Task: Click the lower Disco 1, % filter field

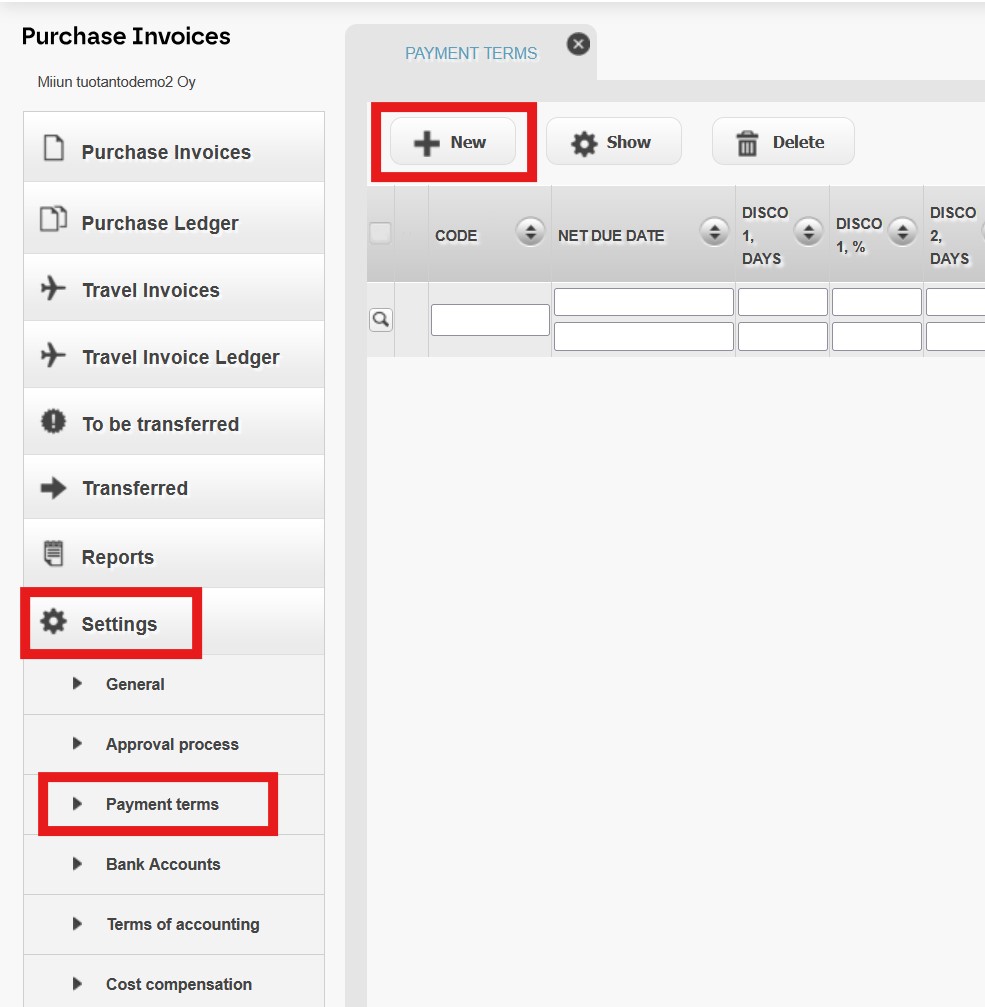Action: (876, 337)
